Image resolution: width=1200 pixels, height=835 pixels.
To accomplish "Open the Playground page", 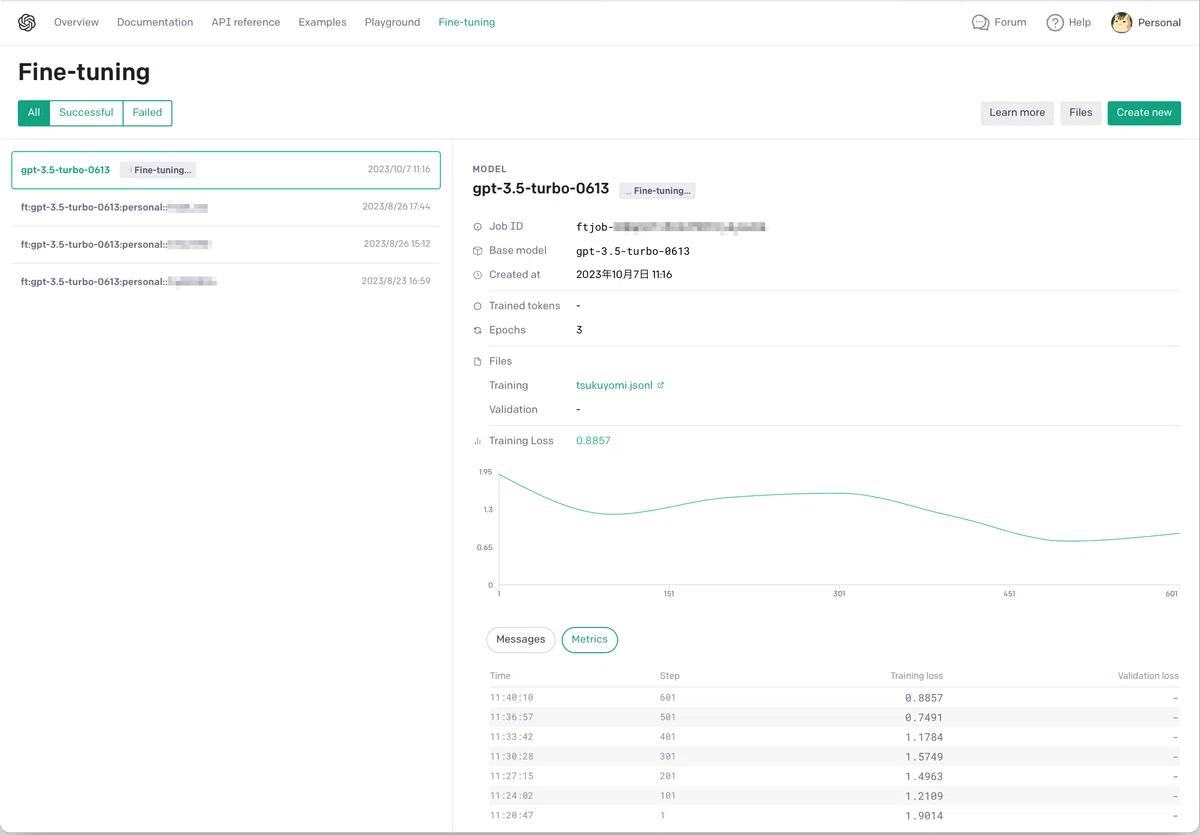I will click(x=392, y=22).
